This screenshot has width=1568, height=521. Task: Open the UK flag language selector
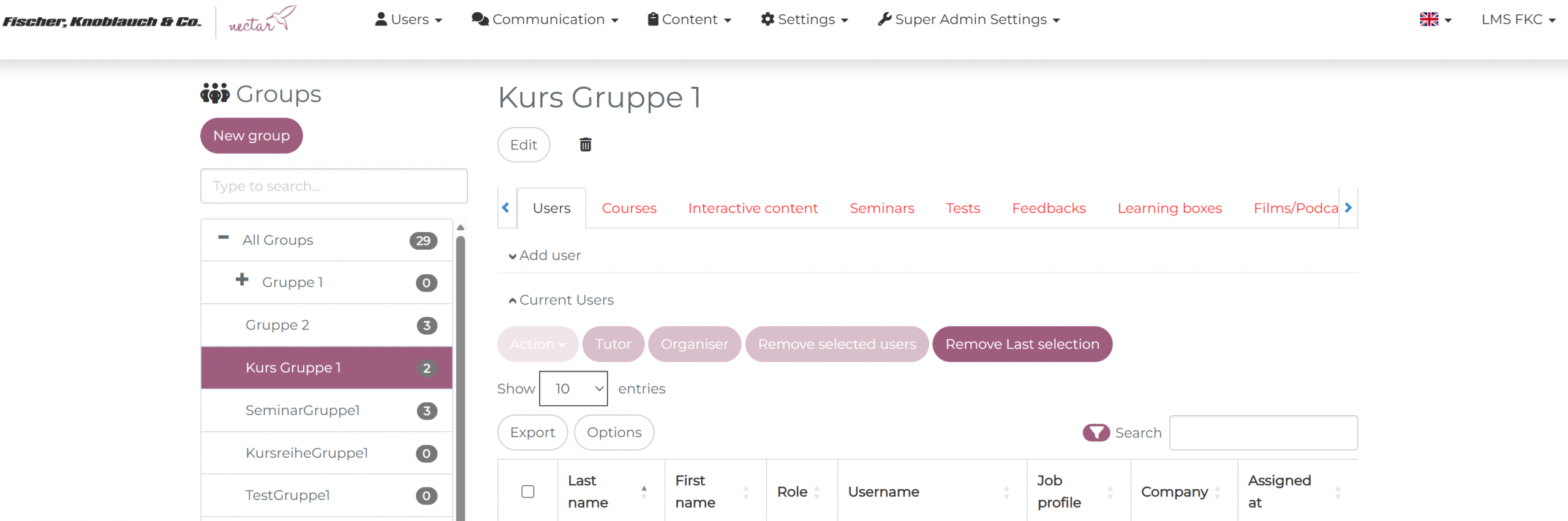pos(1434,20)
